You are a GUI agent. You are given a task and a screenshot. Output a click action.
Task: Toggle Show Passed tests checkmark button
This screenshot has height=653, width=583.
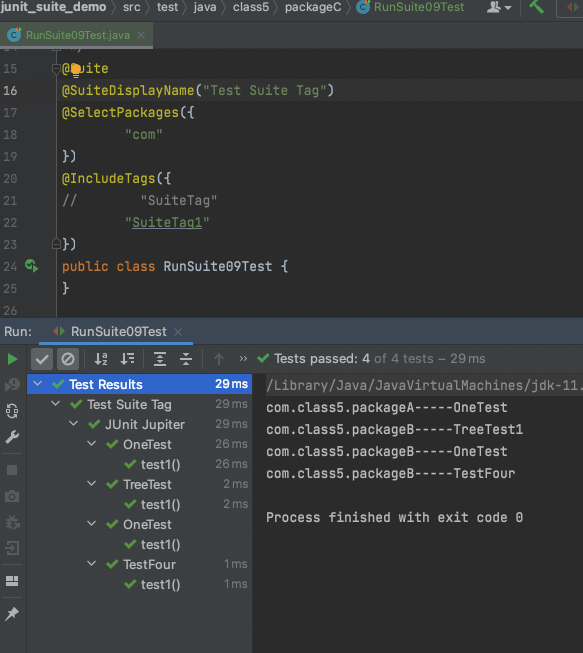click(x=42, y=359)
